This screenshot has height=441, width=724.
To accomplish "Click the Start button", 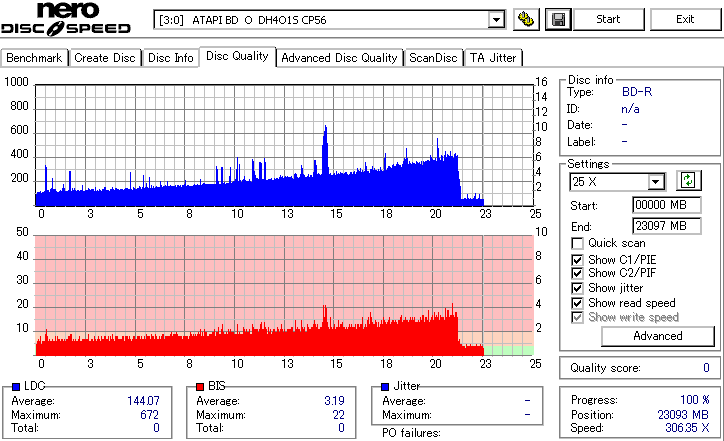I will point(608,19).
